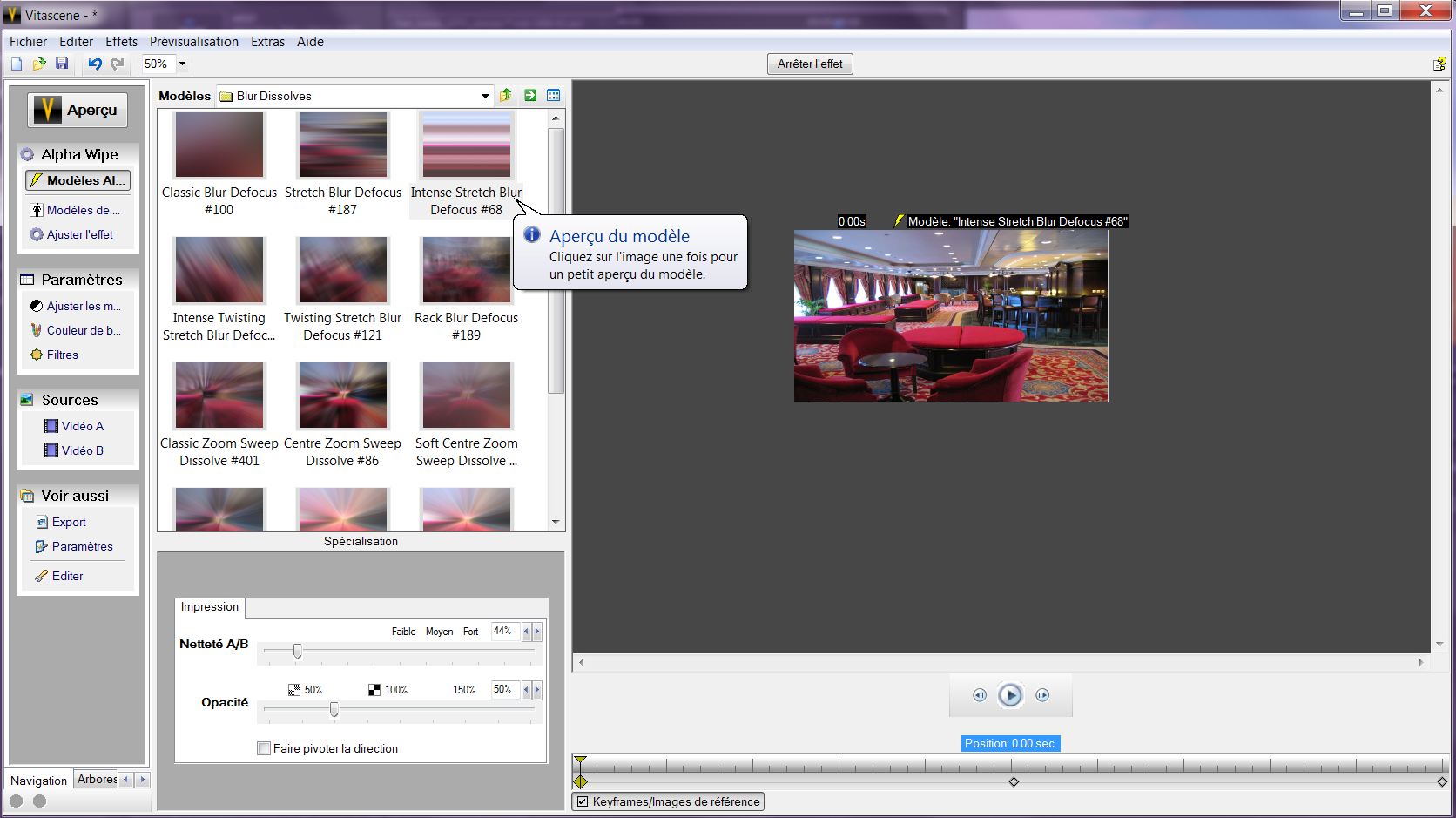
Task: Click the 150% opacity preset label
Action: pos(463,690)
